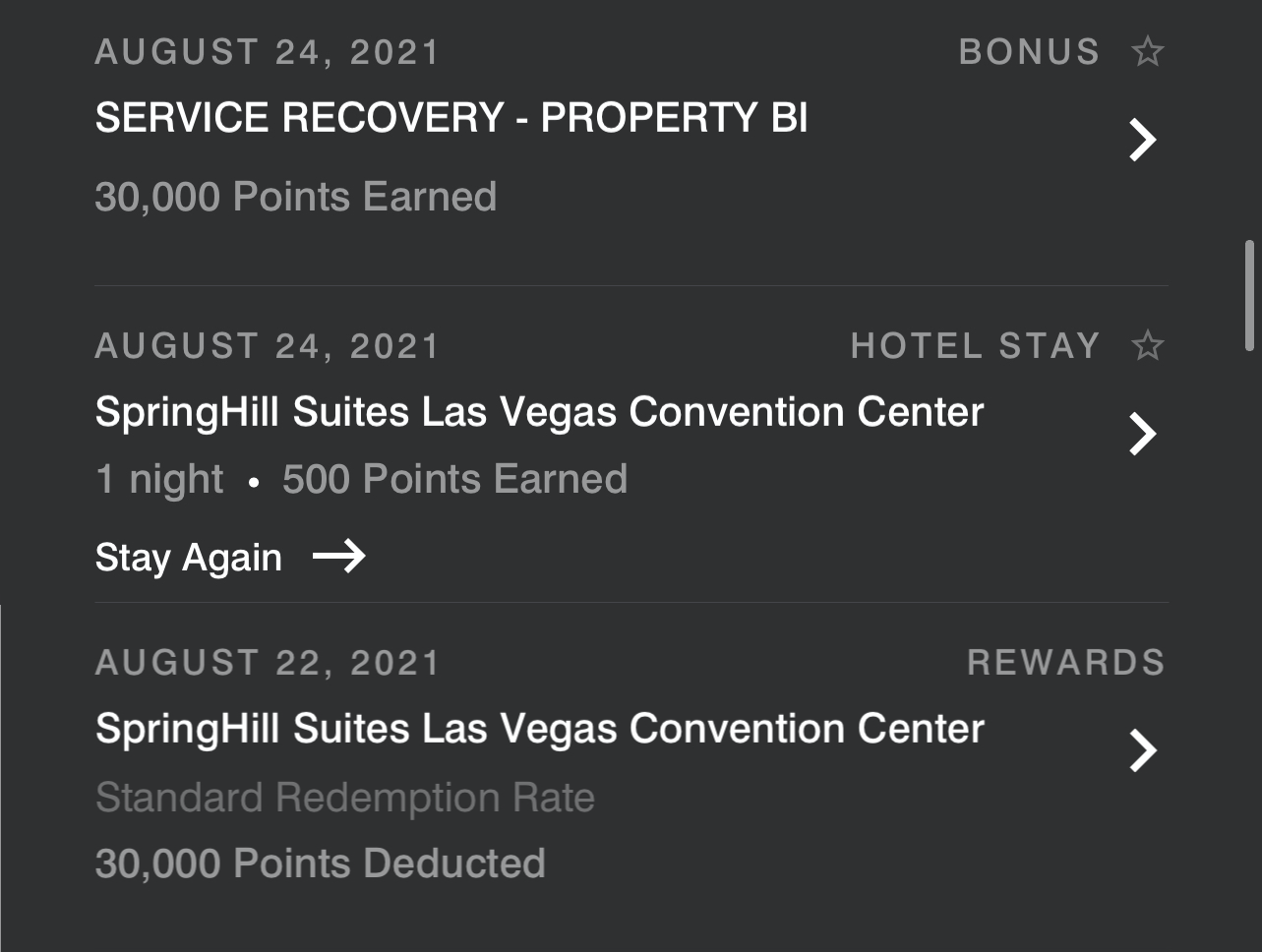The height and width of the screenshot is (952, 1262).
Task: Click the HOTEL STAY label
Action: point(975,346)
